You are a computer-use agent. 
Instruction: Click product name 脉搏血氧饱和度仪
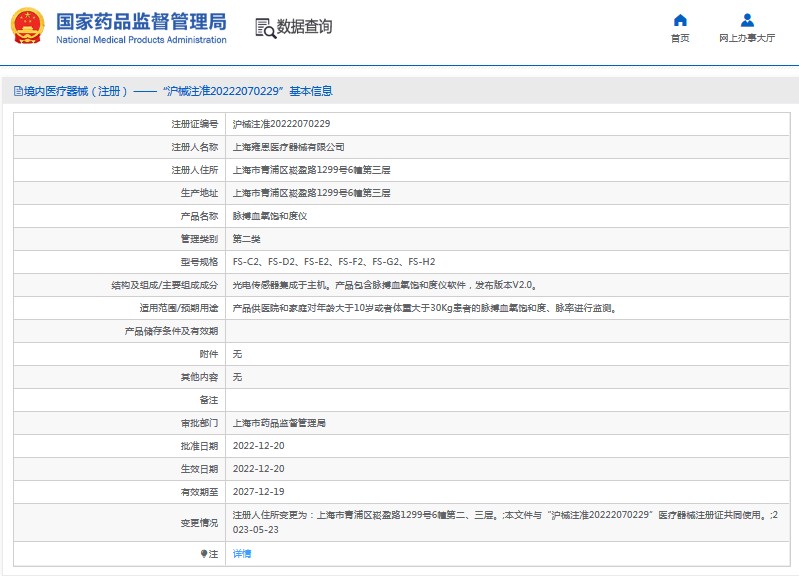click(x=270, y=216)
